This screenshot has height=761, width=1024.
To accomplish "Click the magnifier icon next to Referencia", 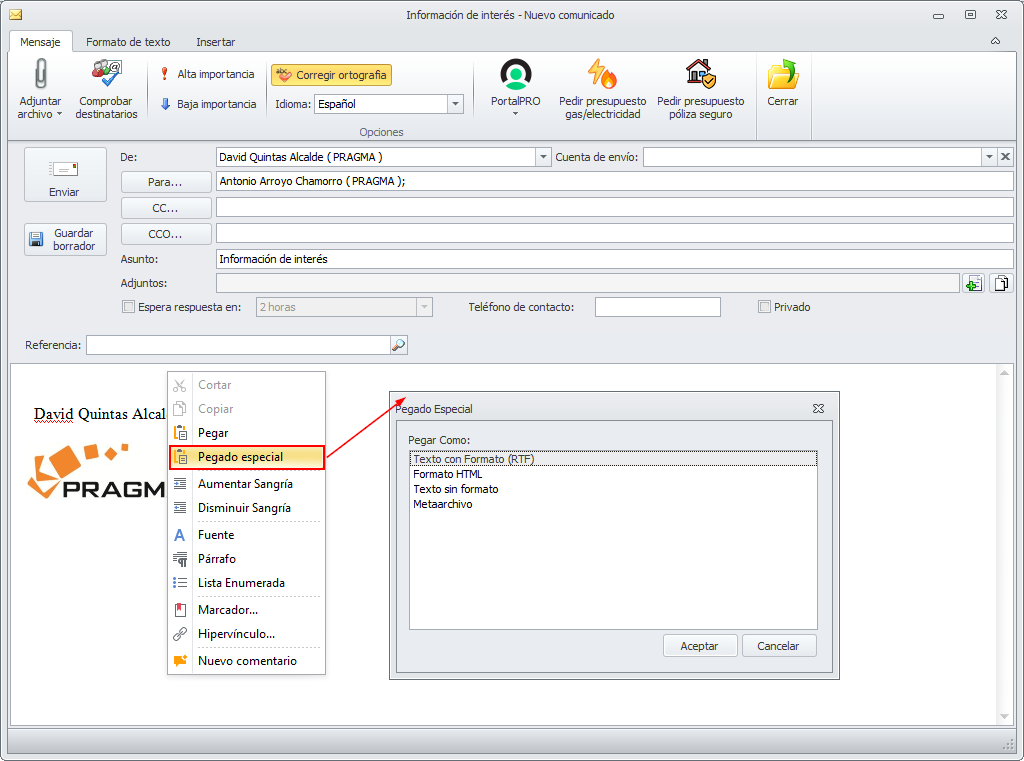I will coord(398,345).
